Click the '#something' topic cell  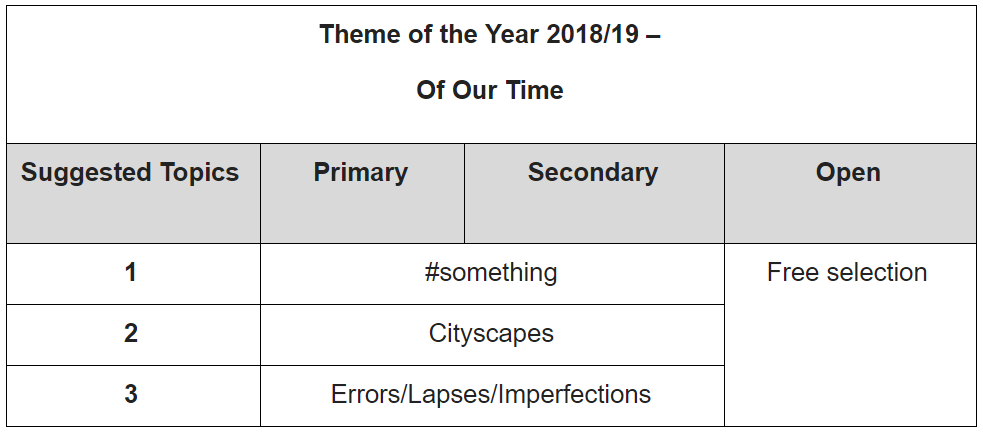pos(492,274)
